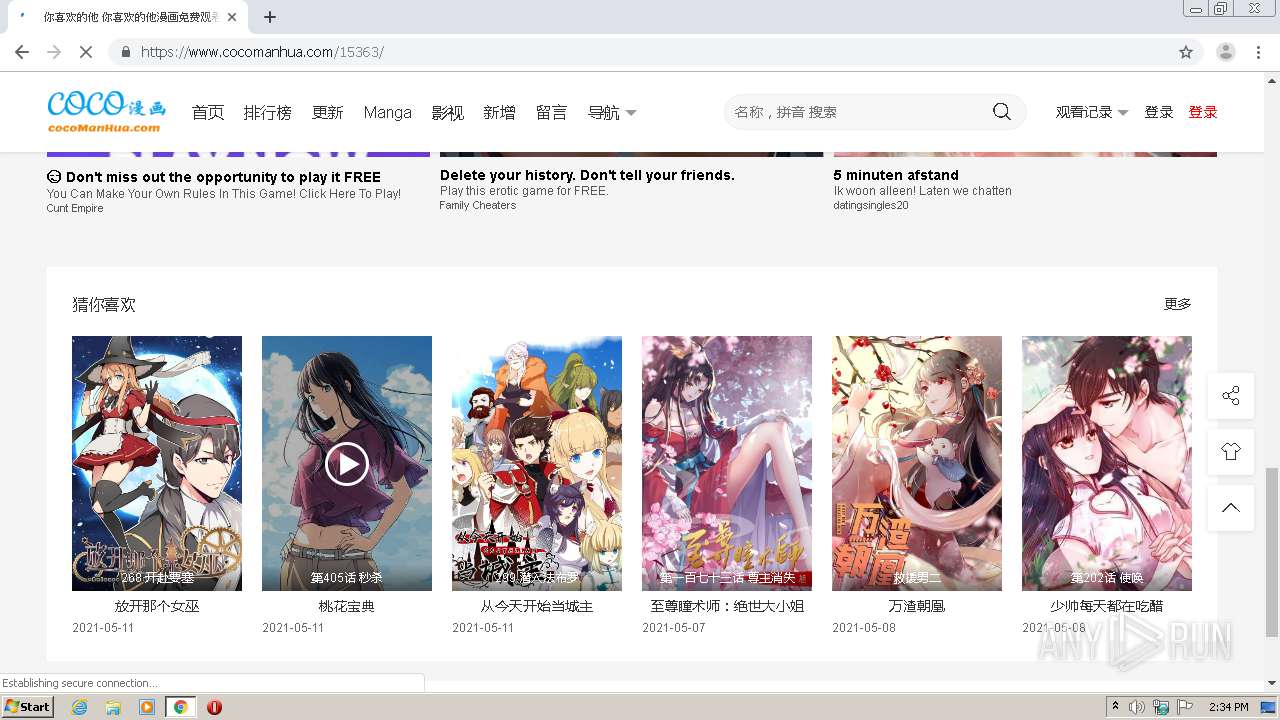1280x720 pixels.
Task: Click the COCO漫画 site logo
Action: (106, 112)
